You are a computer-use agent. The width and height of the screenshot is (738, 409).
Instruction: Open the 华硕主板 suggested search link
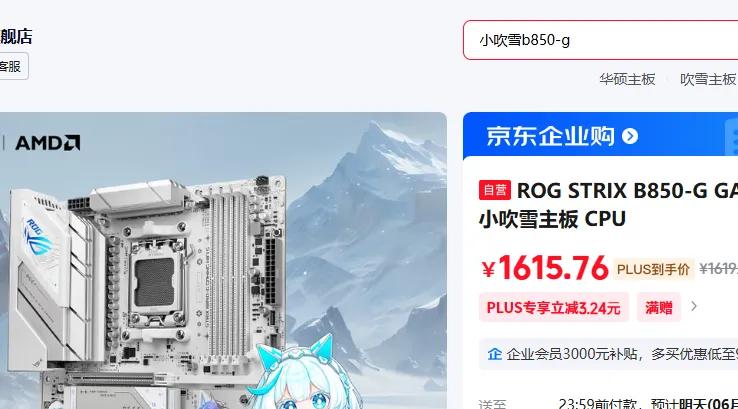[x=627, y=79]
